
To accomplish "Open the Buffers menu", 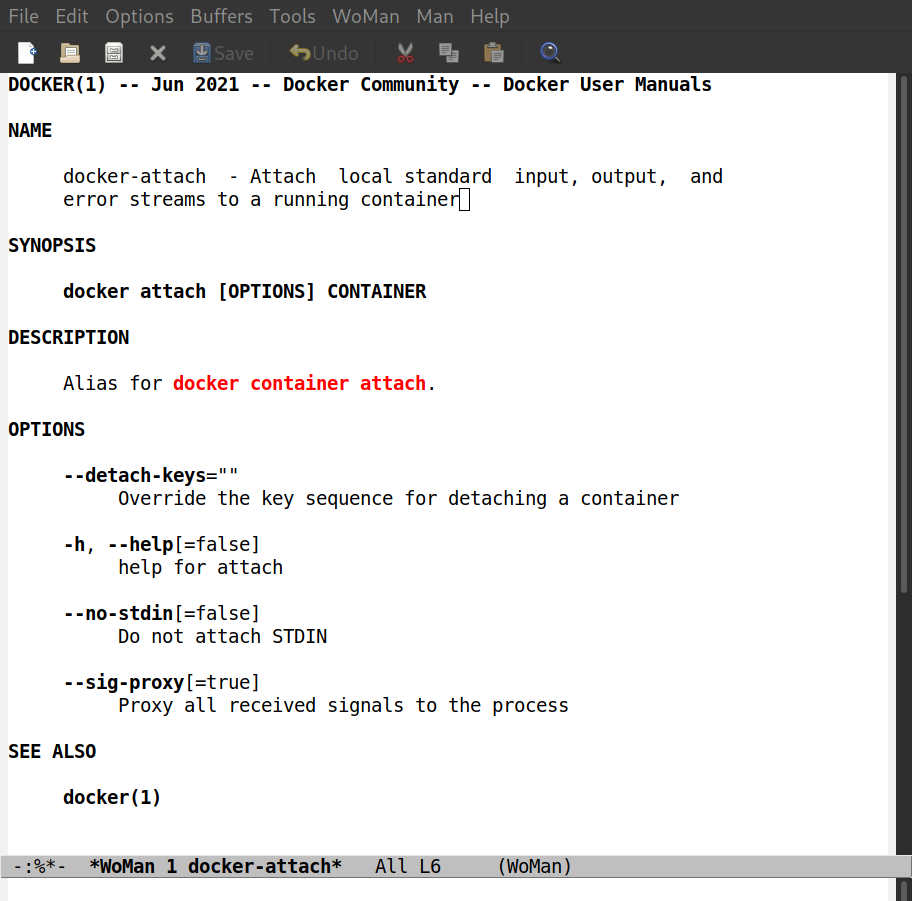I will [221, 16].
